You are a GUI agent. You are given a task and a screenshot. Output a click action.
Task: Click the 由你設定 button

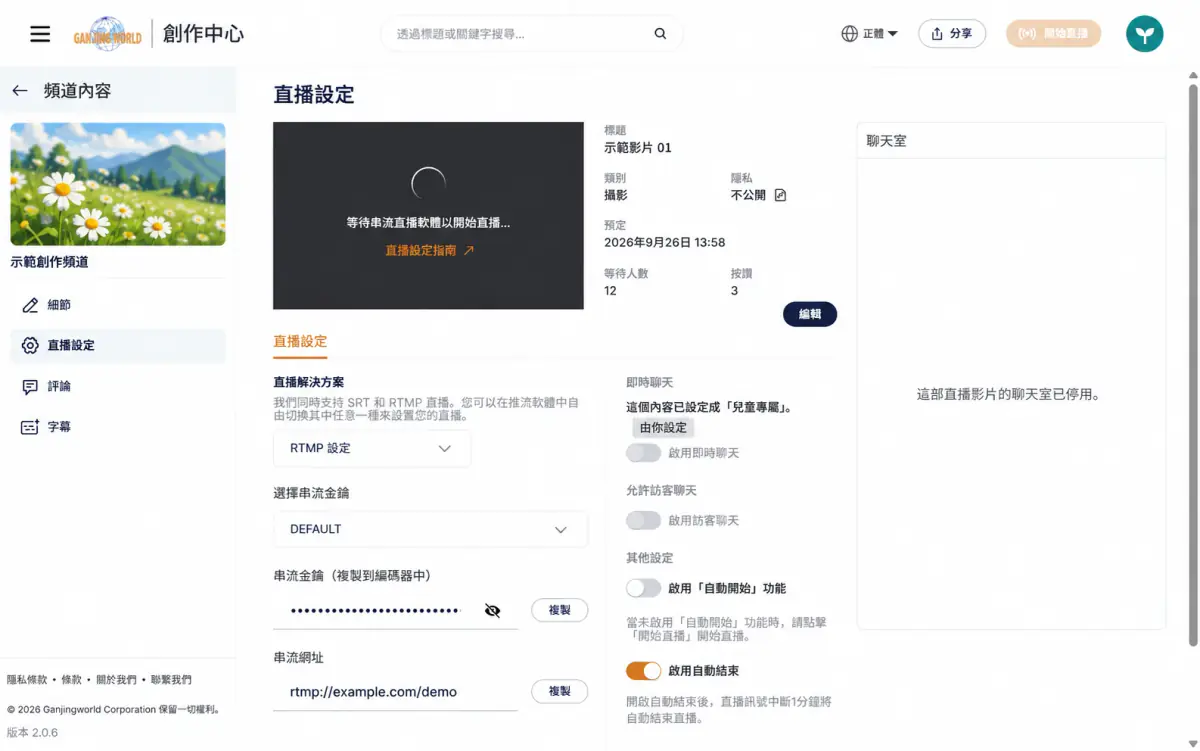click(663, 428)
